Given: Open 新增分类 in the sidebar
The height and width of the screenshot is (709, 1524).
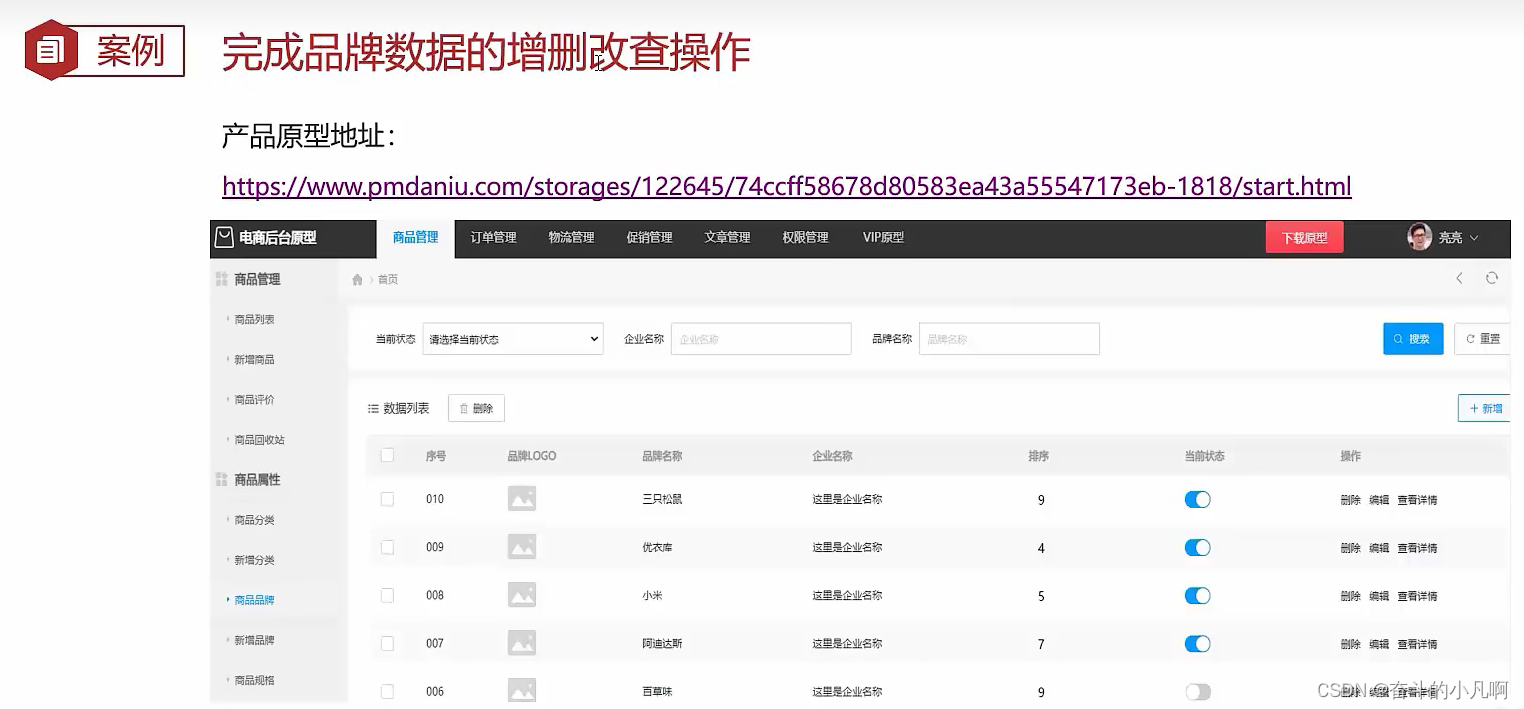Looking at the screenshot, I should 254,560.
